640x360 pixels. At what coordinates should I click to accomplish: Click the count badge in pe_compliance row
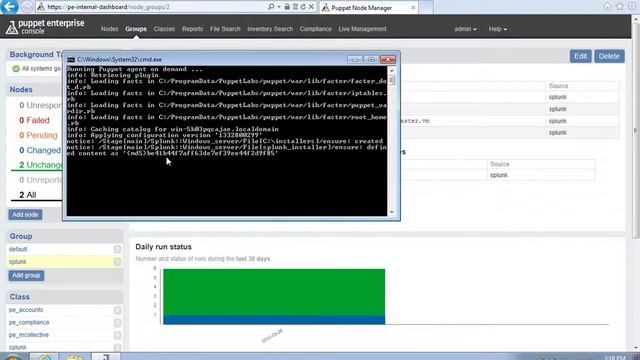click(x=117, y=323)
